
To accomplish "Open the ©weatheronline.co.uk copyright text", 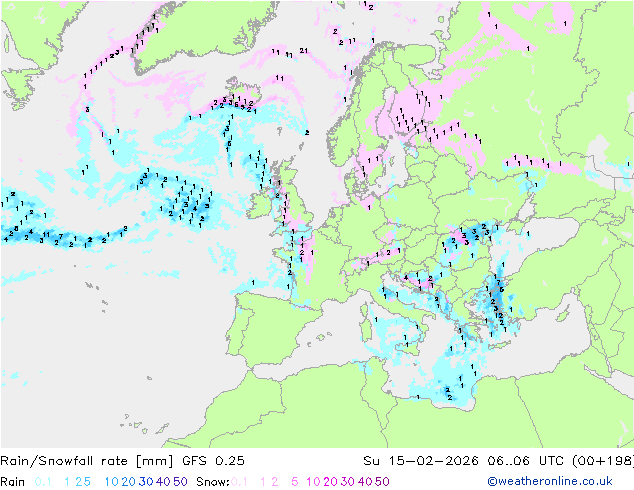I will pos(550,482).
